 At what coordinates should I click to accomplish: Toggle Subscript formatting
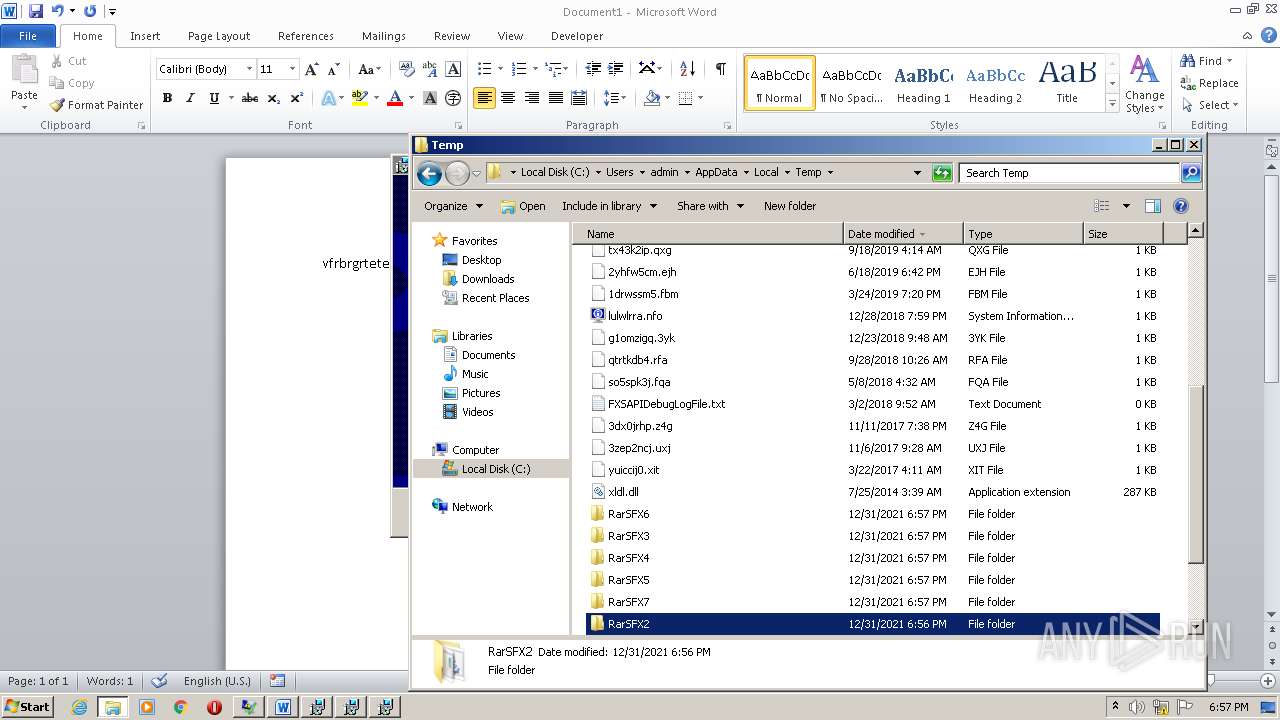tap(273, 98)
